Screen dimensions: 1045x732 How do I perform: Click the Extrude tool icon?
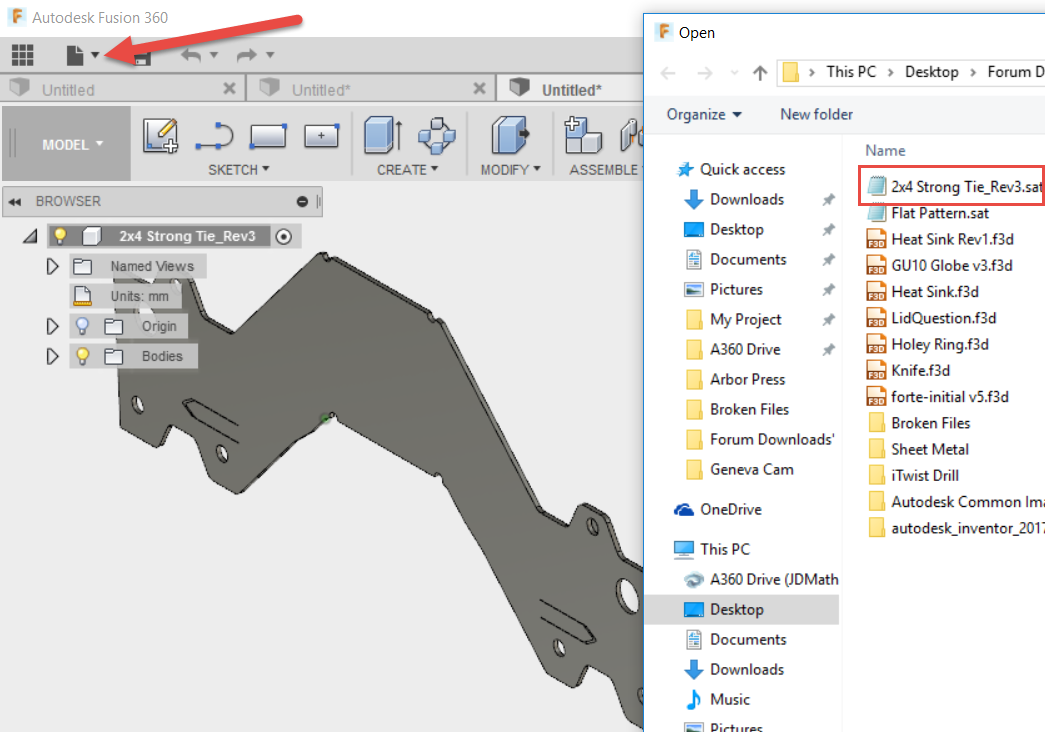(x=383, y=135)
